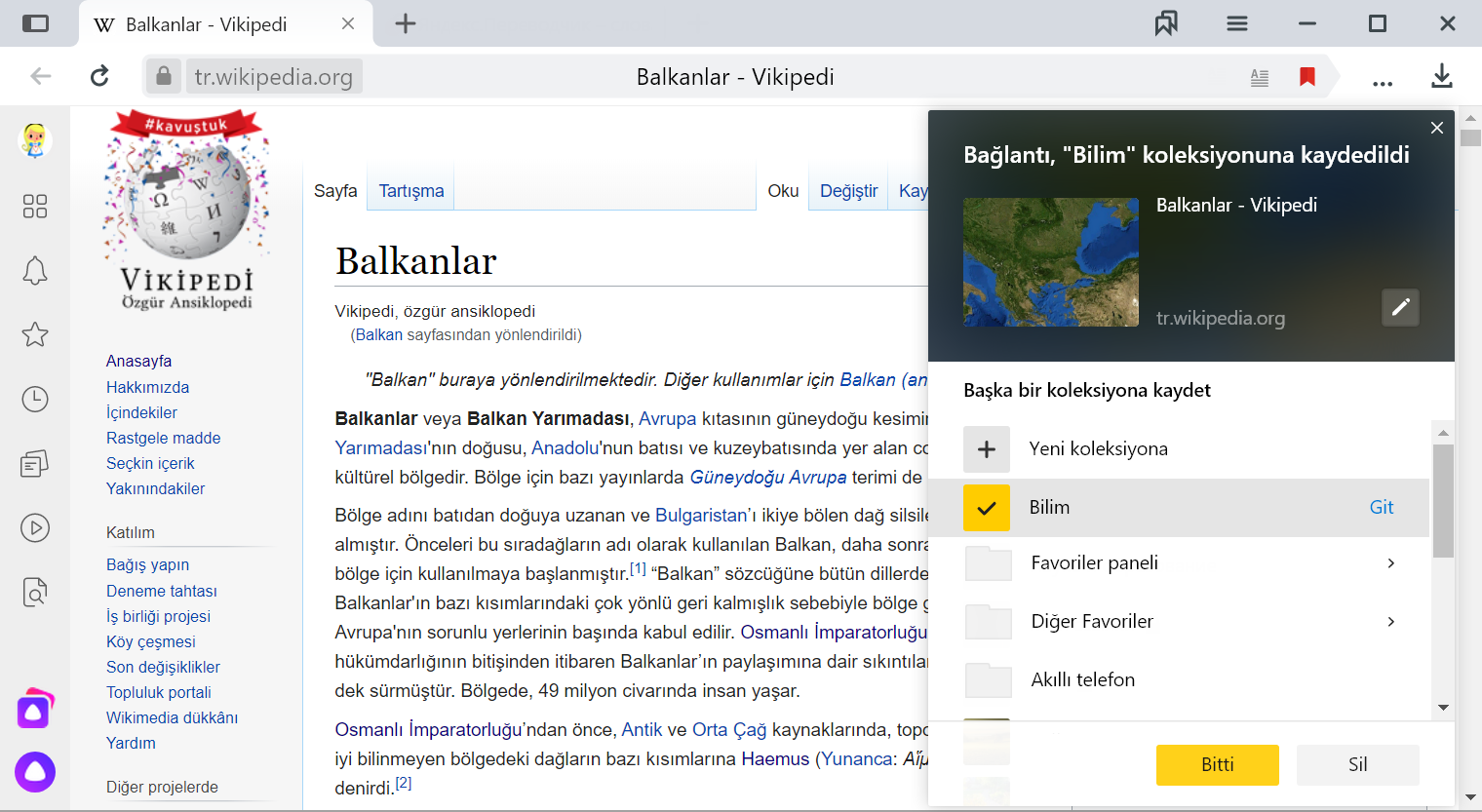1482x812 pixels.
Task: Toggle the browser side panel icon
Action: point(35,23)
